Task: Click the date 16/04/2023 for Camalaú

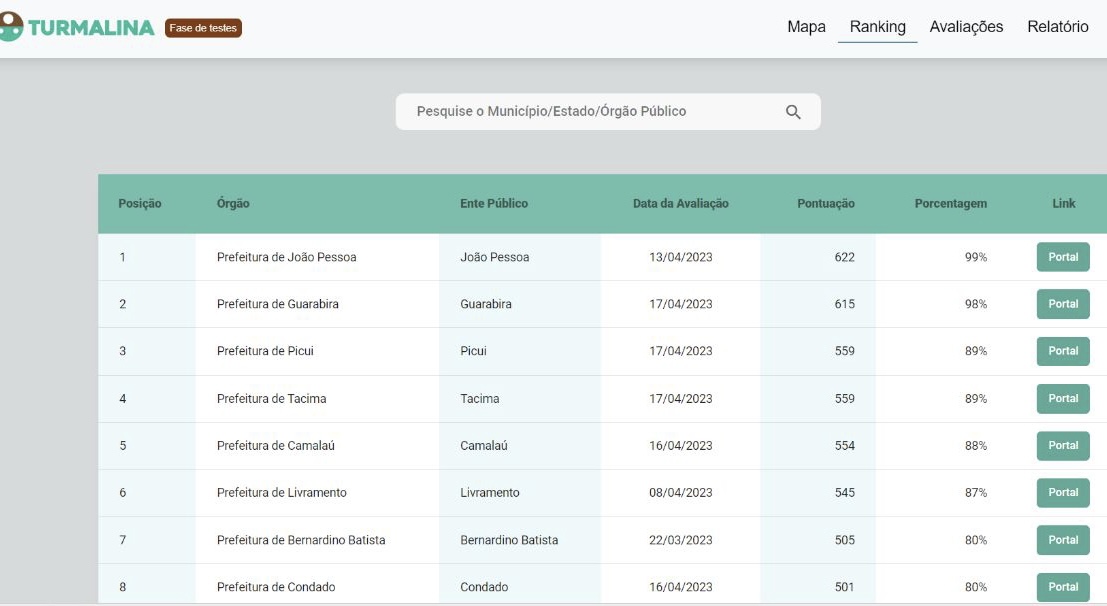Action: tap(681, 446)
